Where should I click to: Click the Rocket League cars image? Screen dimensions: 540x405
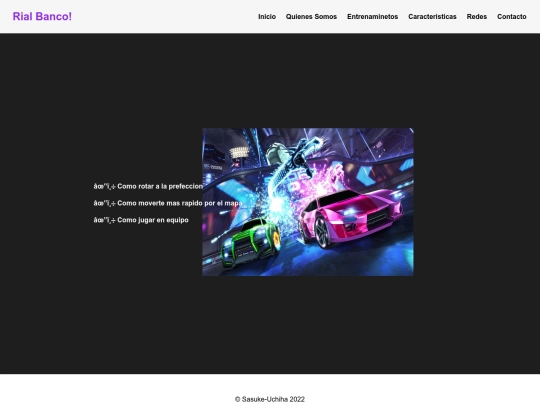click(x=308, y=202)
